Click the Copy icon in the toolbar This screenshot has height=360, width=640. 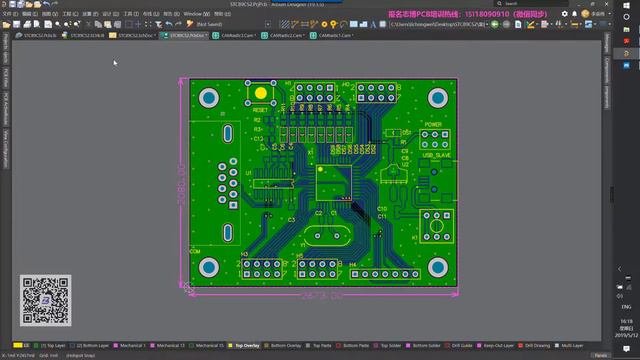tap(98, 24)
